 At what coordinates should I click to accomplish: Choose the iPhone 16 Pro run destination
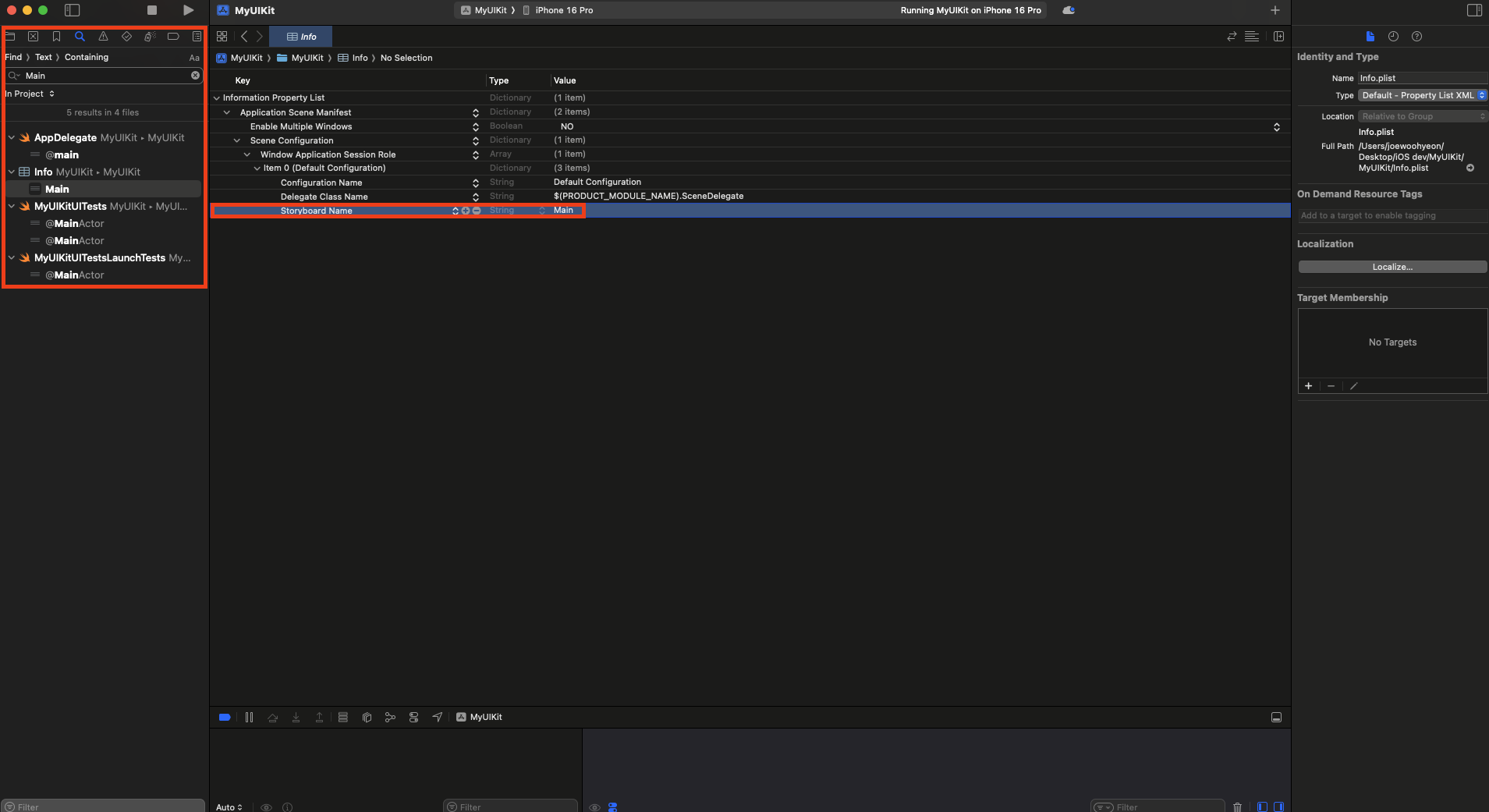558,10
